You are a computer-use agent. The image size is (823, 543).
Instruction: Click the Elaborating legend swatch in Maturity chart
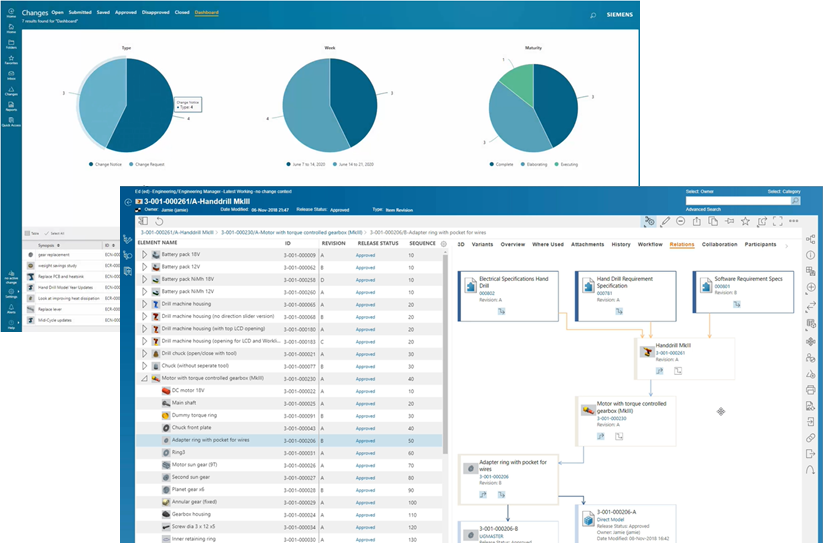click(x=523, y=164)
